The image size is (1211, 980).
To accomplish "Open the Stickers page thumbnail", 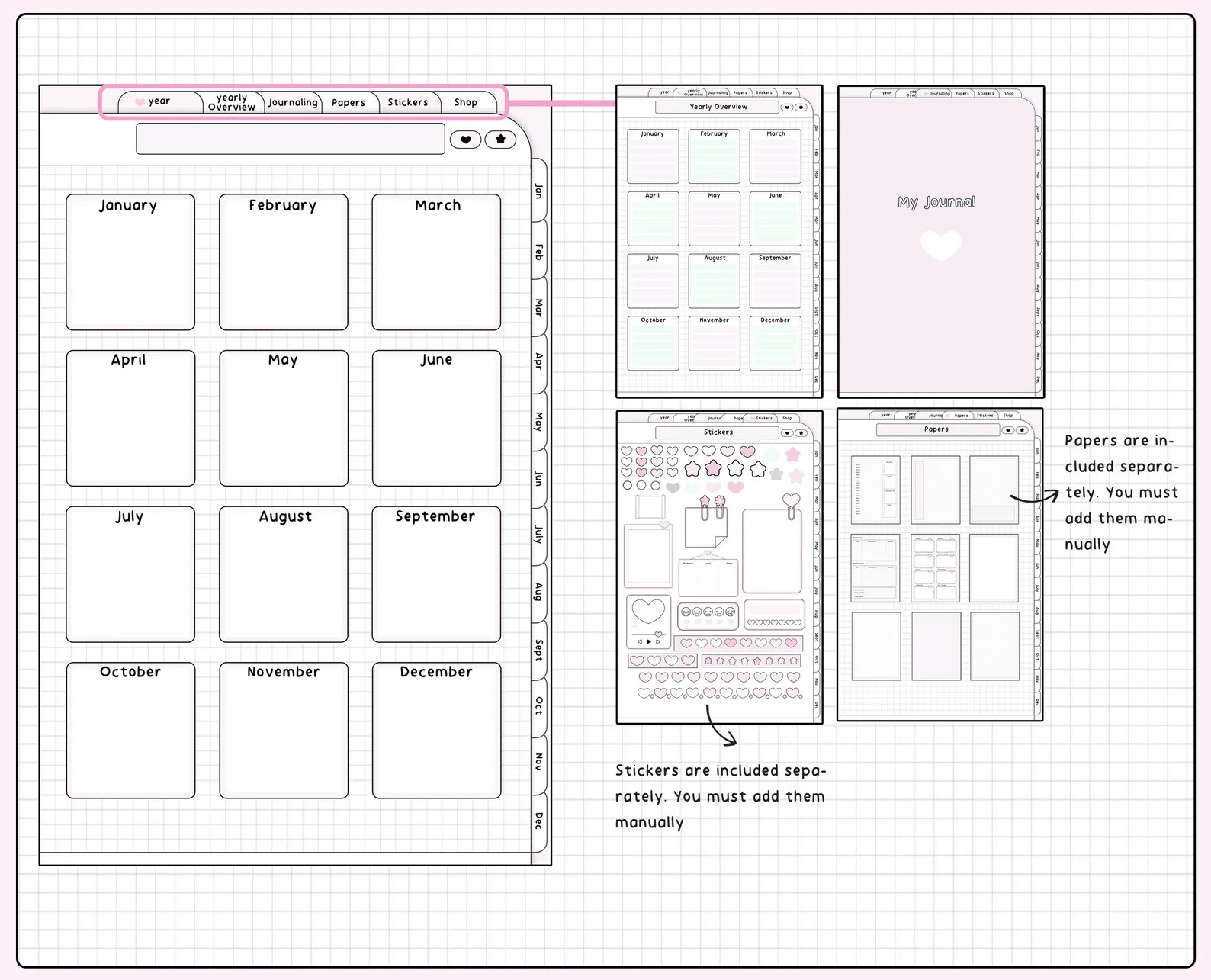I will click(x=719, y=567).
